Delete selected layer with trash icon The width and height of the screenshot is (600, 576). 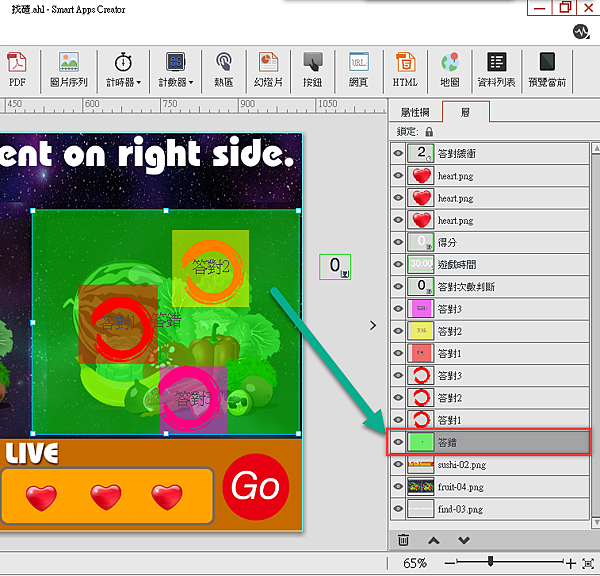tap(403, 540)
